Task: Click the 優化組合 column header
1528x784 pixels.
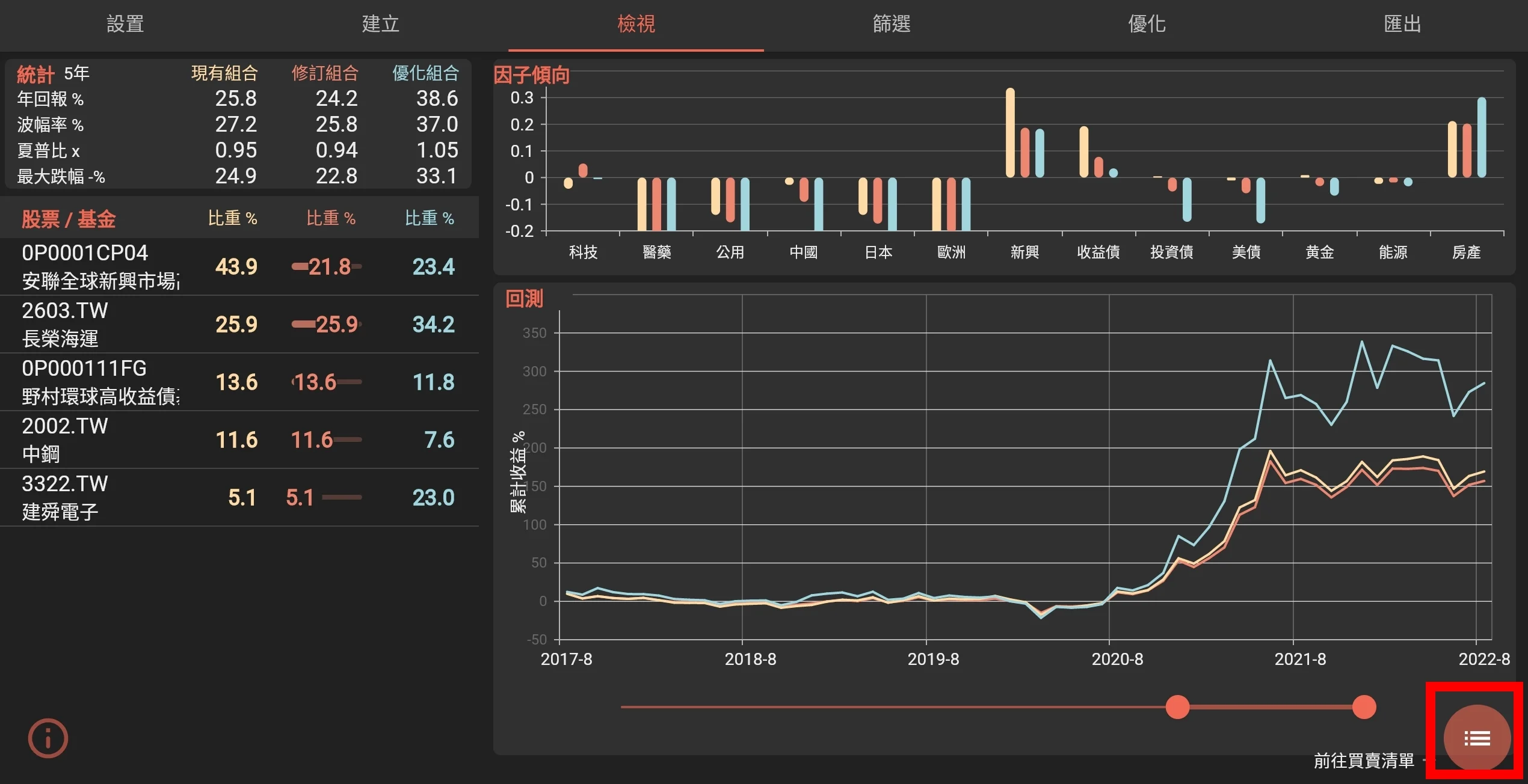Action: [x=425, y=73]
